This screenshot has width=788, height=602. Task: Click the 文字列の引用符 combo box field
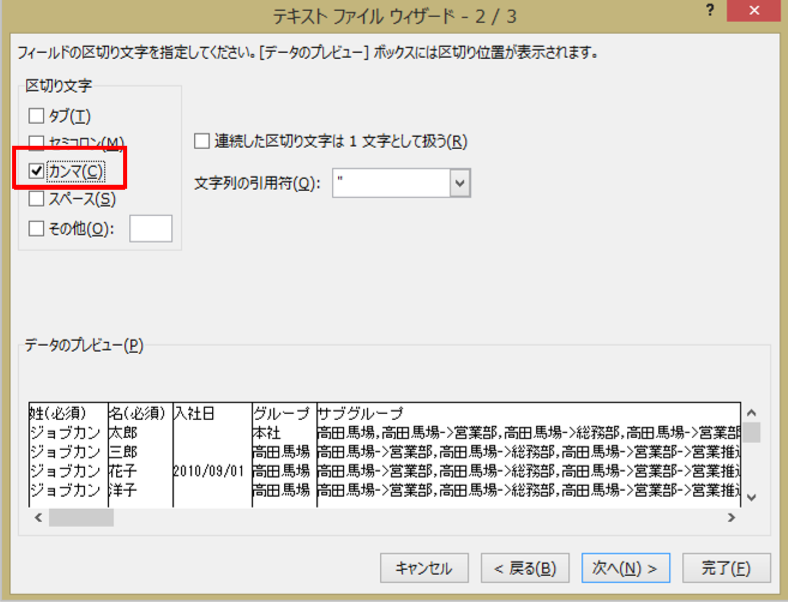390,183
